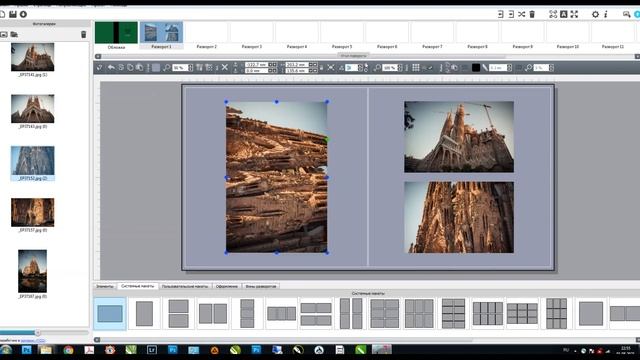This screenshot has width=640, height=360.
Task: Open program info with the i icon
Action: [x=606, y=14]
